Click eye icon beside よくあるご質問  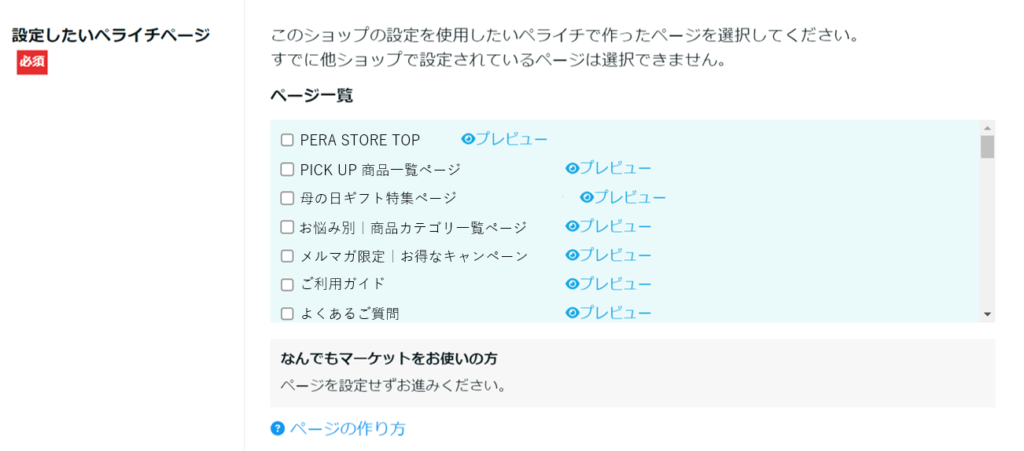572,312
